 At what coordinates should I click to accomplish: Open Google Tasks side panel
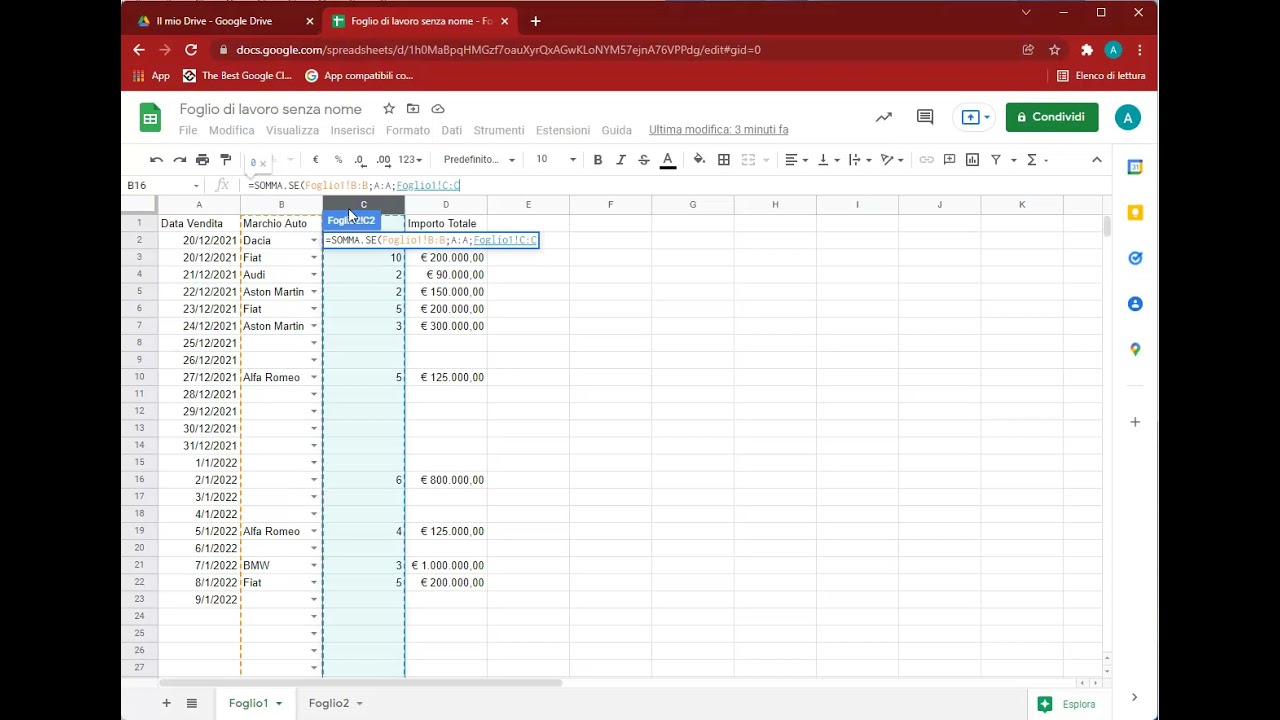point(1135,258)
